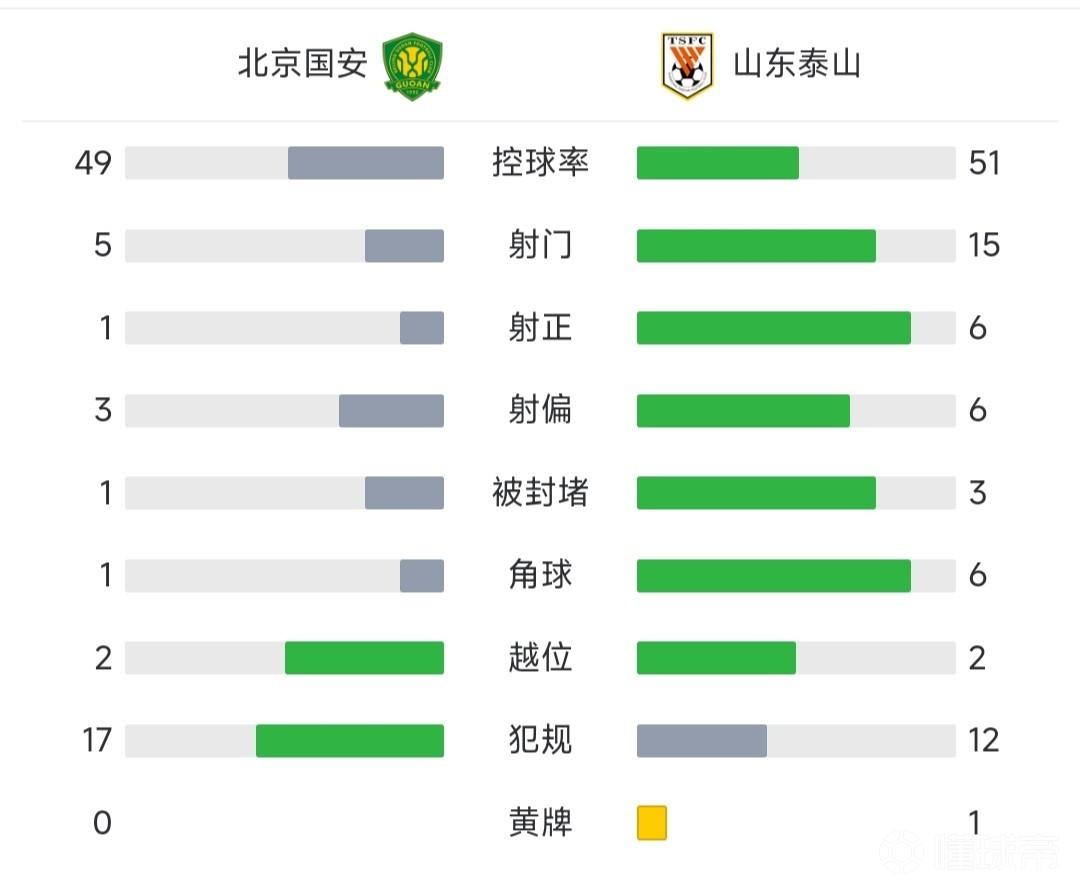
Task: Click the 射正 shots on target label
Action: pos(540,328)
